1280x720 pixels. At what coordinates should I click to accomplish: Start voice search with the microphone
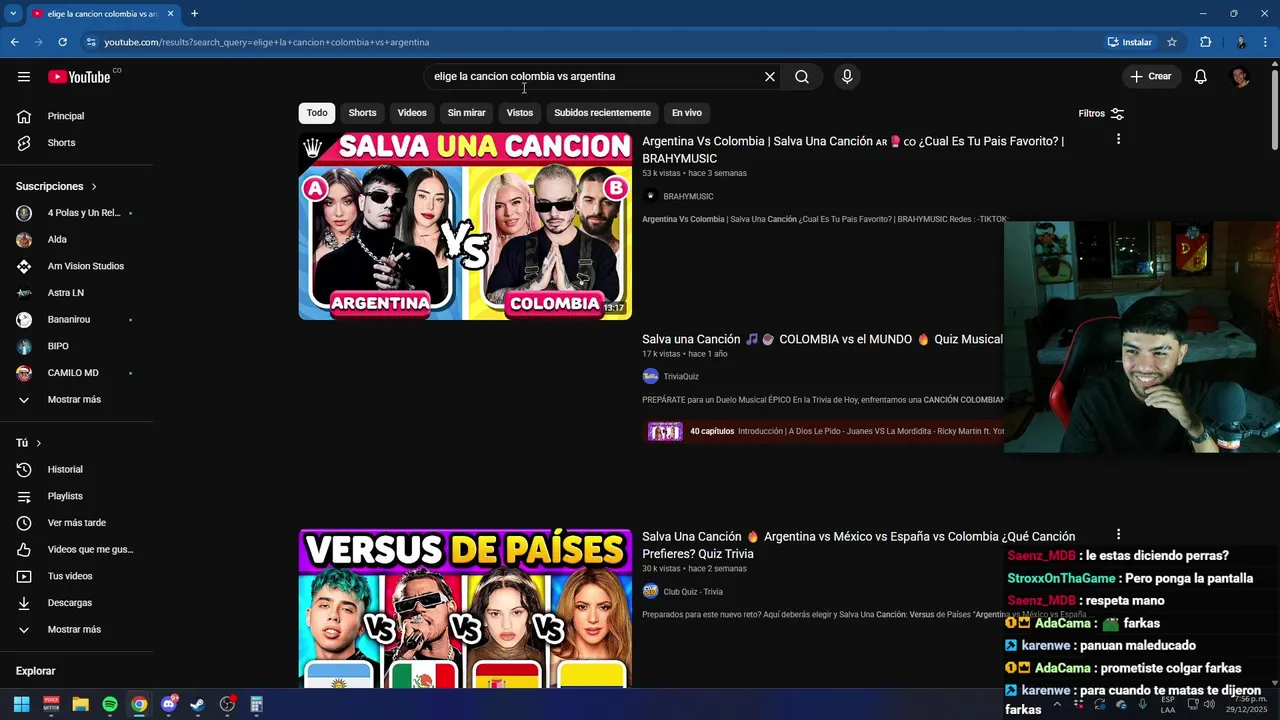pyautogui.click(x=847, y=77)
